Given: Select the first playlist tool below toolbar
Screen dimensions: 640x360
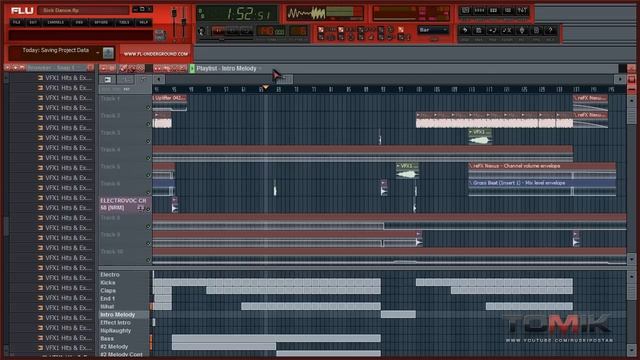Looking at the screenshot, I should pos(107,79).
